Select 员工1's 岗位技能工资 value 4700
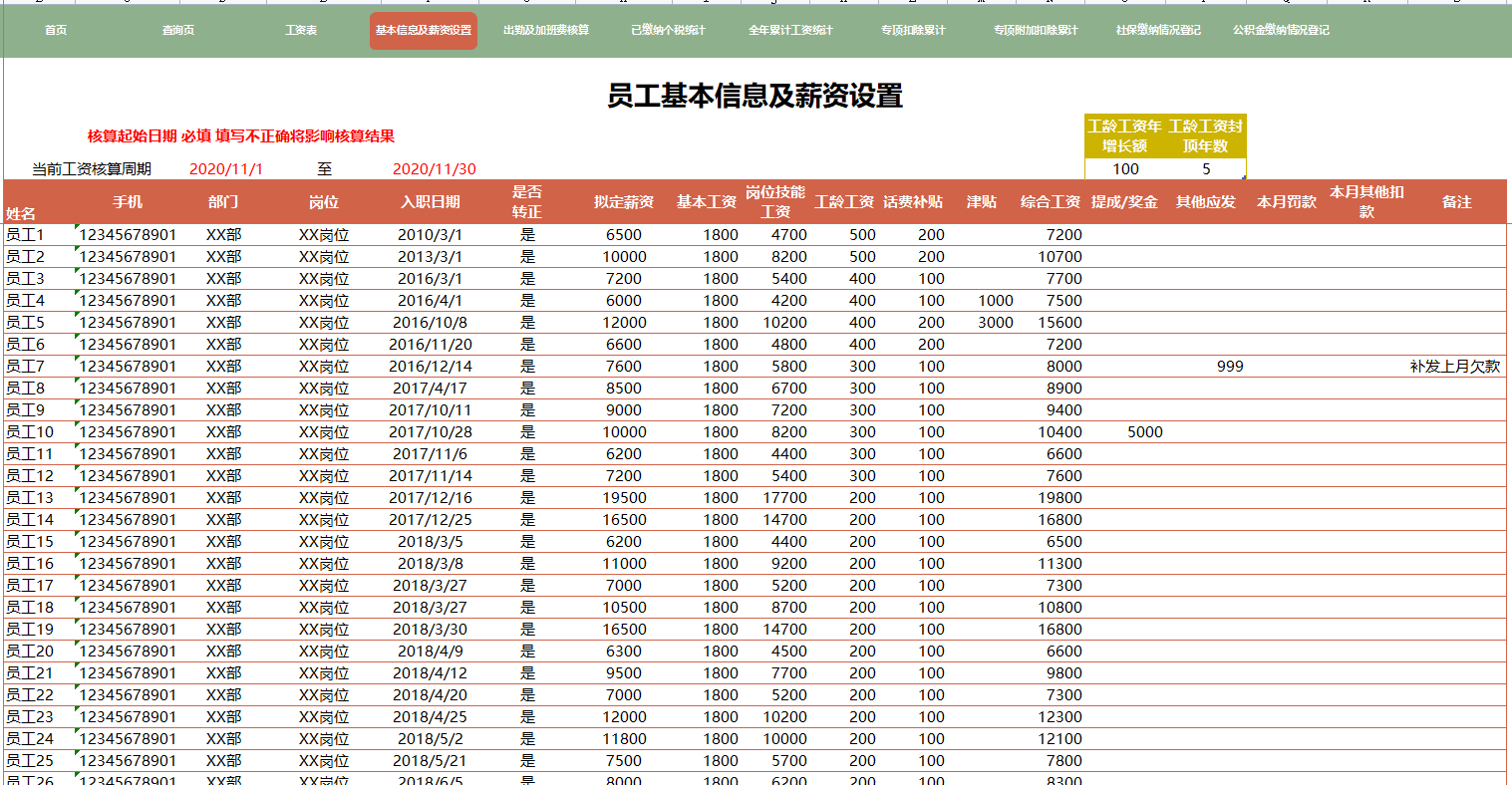This screenshot has width=1512, height=785. (789, 235)
